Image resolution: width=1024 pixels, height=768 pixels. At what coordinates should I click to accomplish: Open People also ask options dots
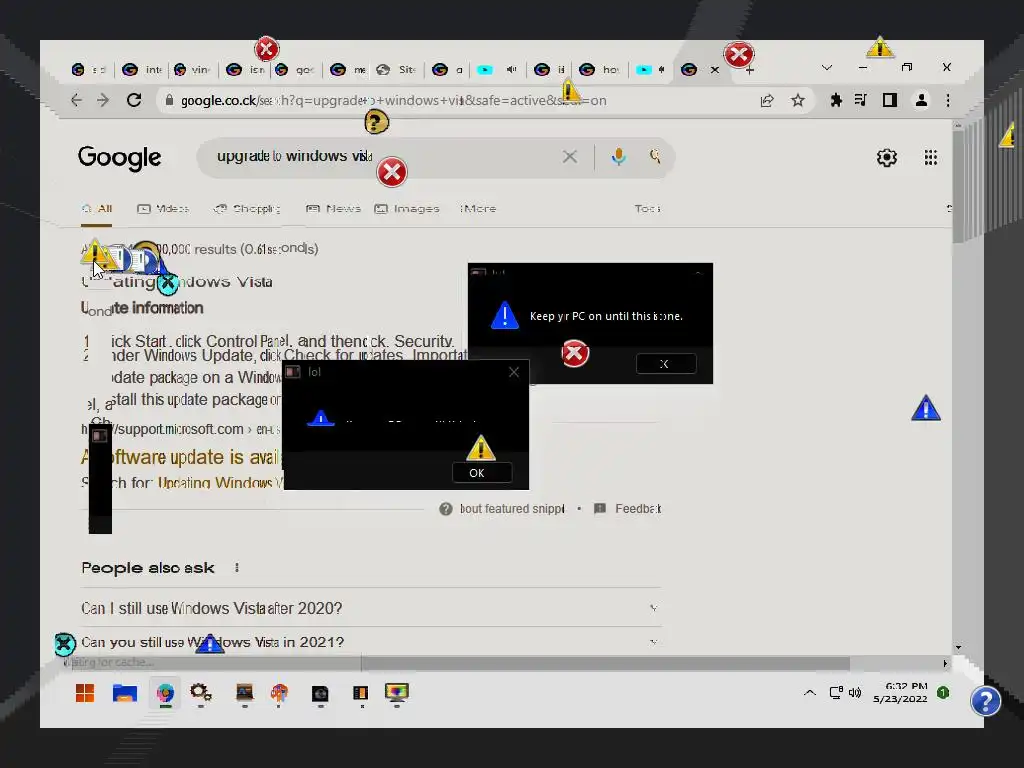(x=237, y=568)
